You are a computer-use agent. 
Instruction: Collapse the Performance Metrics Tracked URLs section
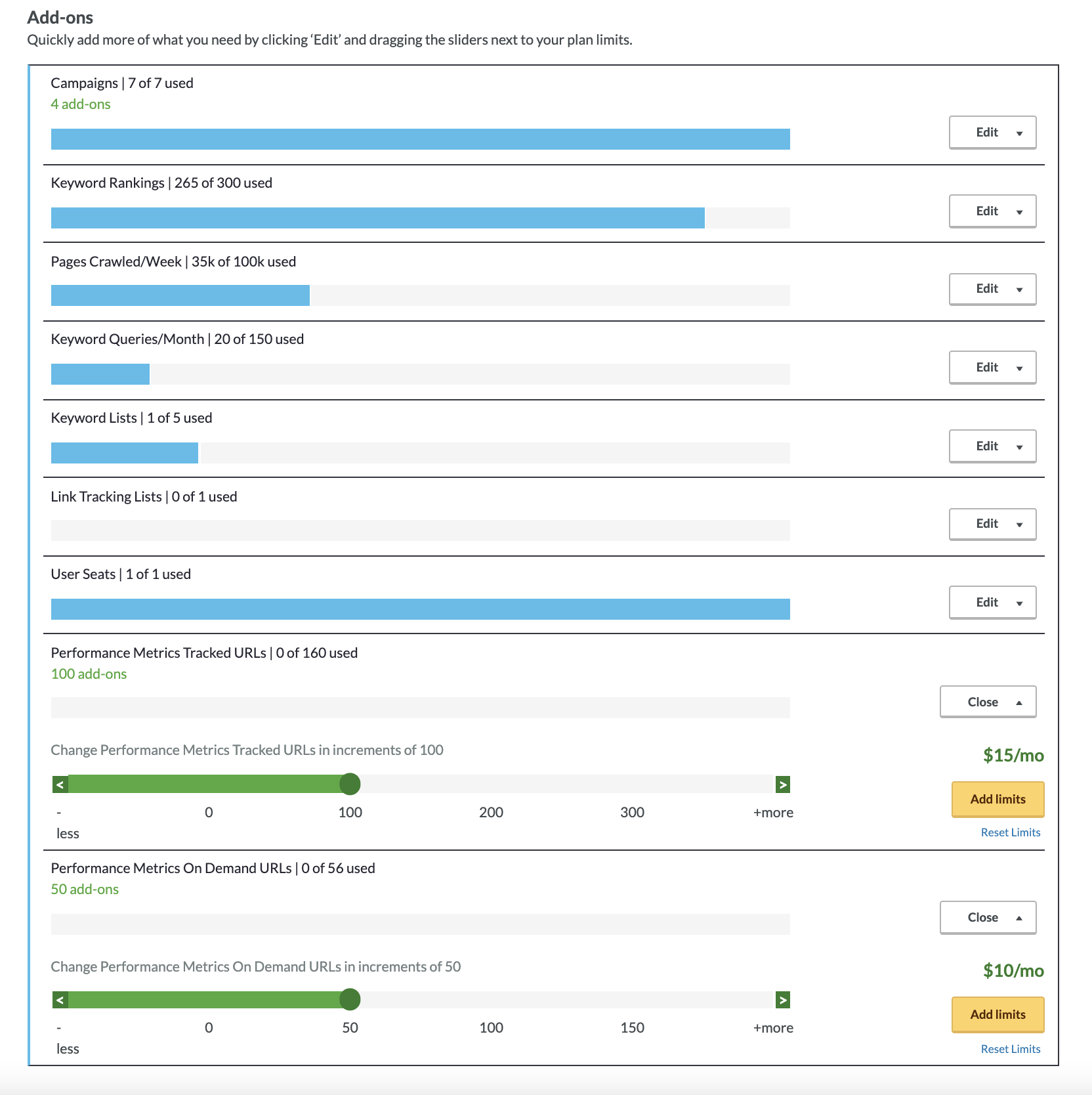pyautogui.click(x=987, y=701)
